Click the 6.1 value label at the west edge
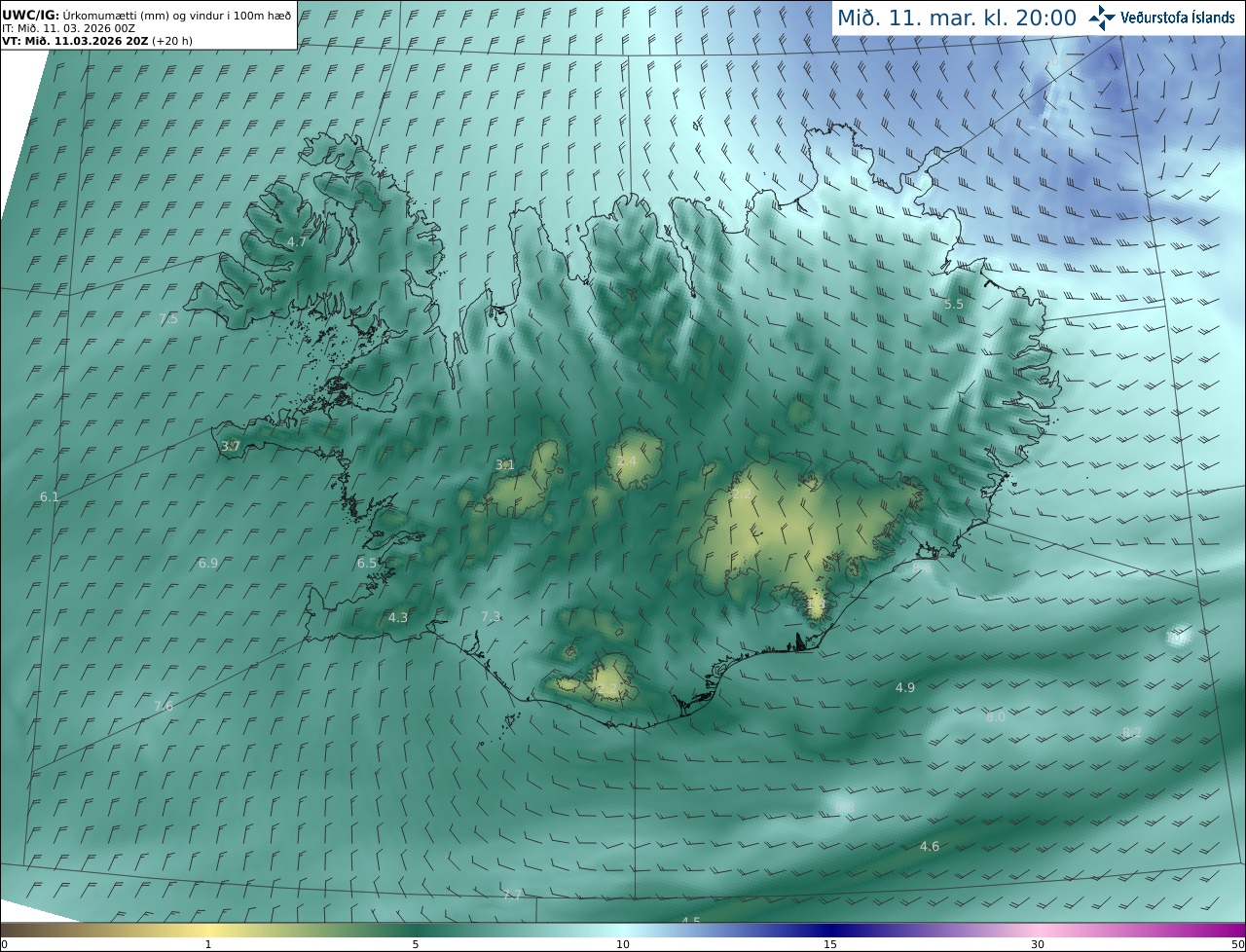The width and height of the screenshot is (1246, 952). [50, 496]
